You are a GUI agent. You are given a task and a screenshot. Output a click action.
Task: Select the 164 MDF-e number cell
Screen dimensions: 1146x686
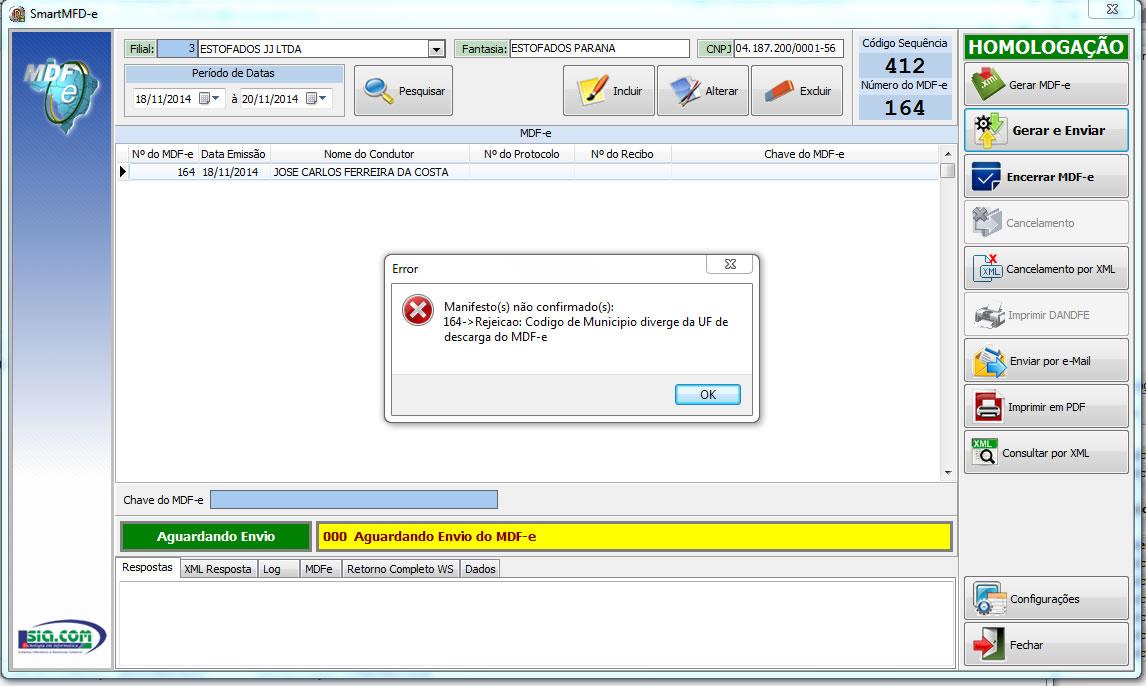click(163, 172)
